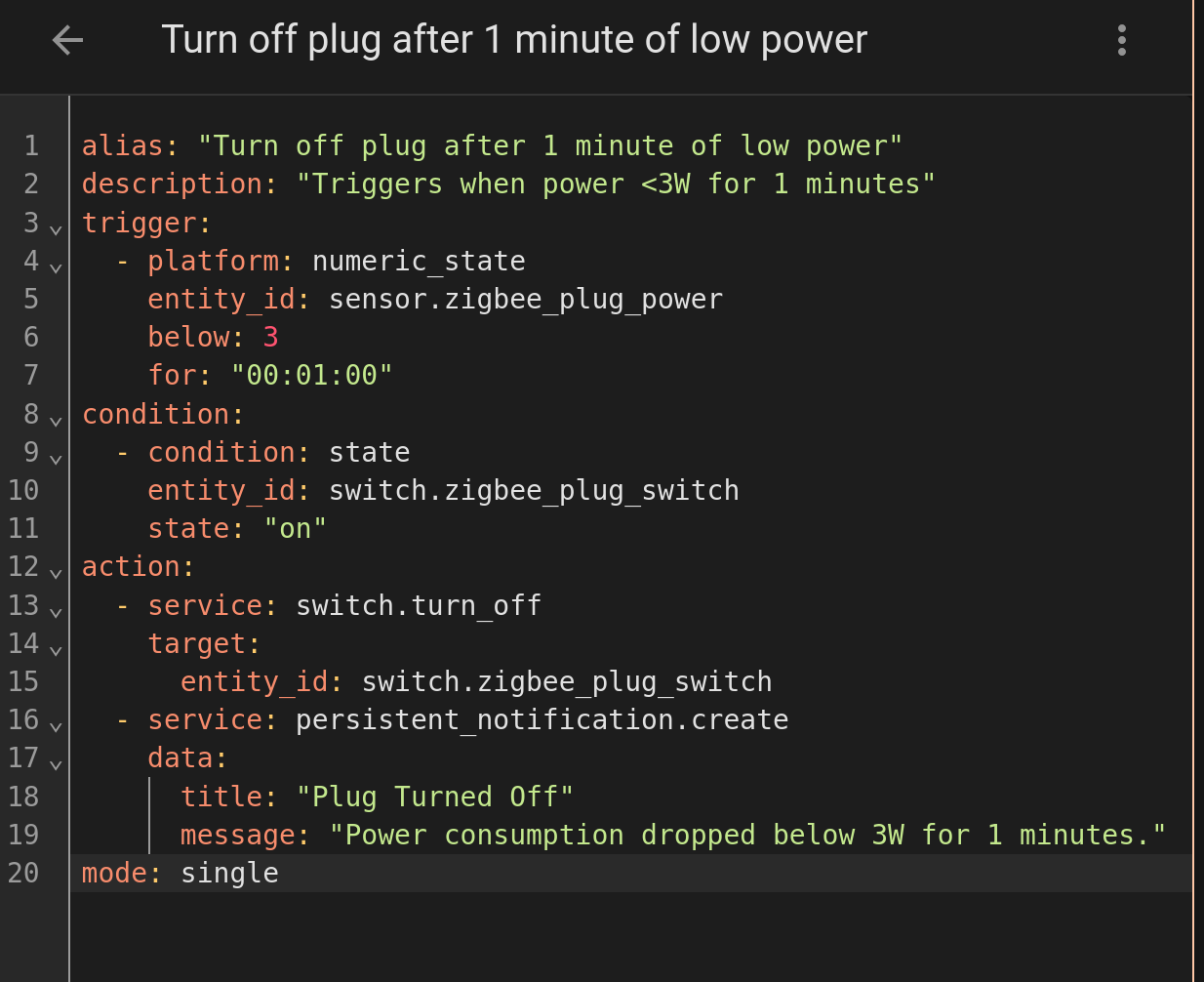Open the three-dot overflow menu
Screen dimensions: 1204x982
(1122, 40)
